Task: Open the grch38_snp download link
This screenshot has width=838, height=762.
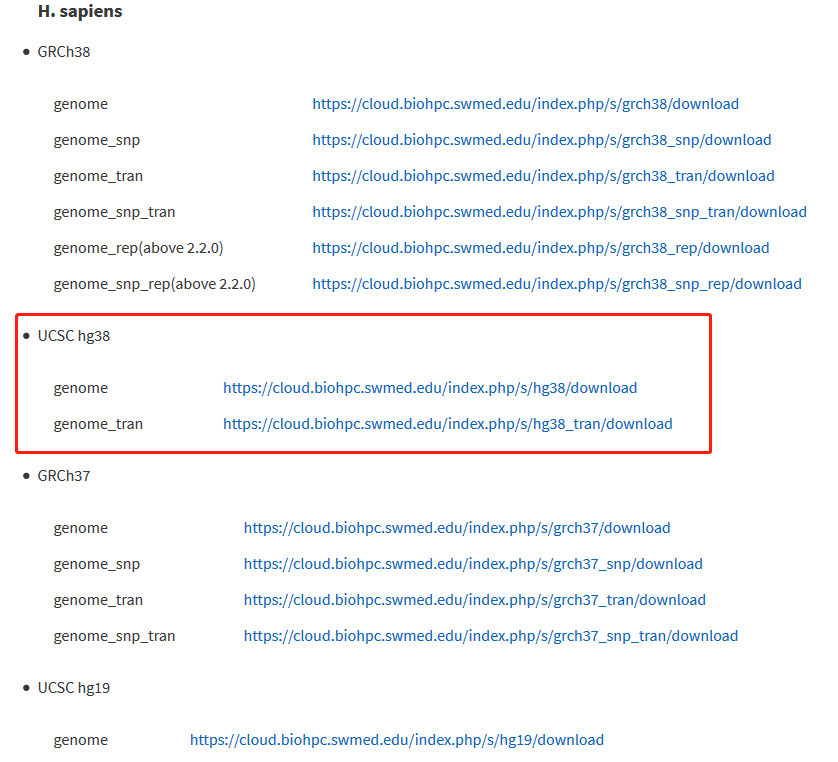Action: click(x=542, y=140)
